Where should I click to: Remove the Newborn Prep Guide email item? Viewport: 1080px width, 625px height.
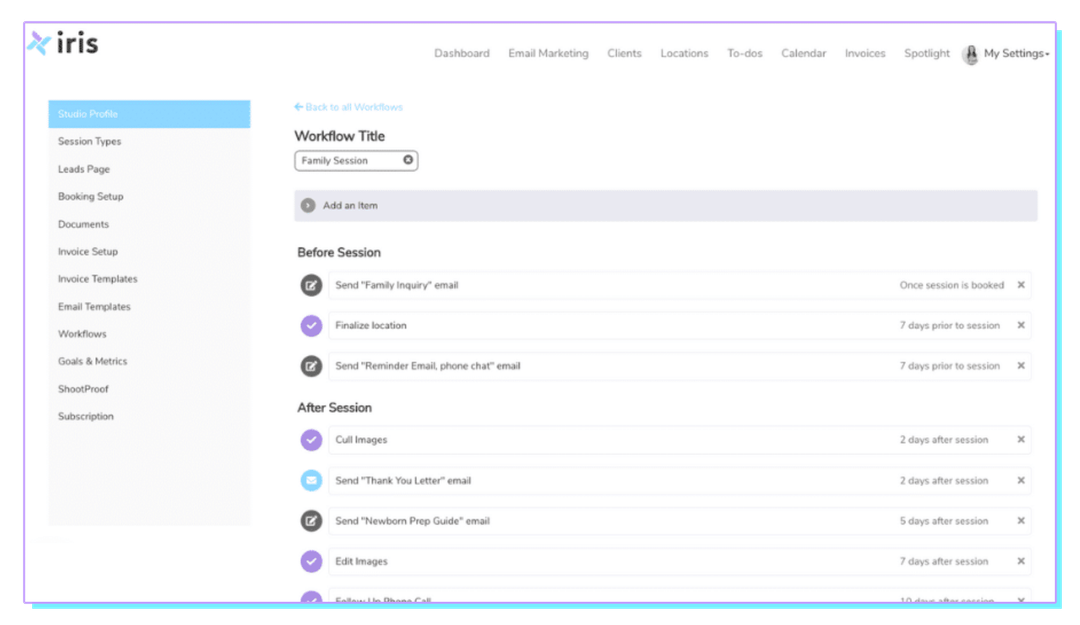(x=1021, y=521)
